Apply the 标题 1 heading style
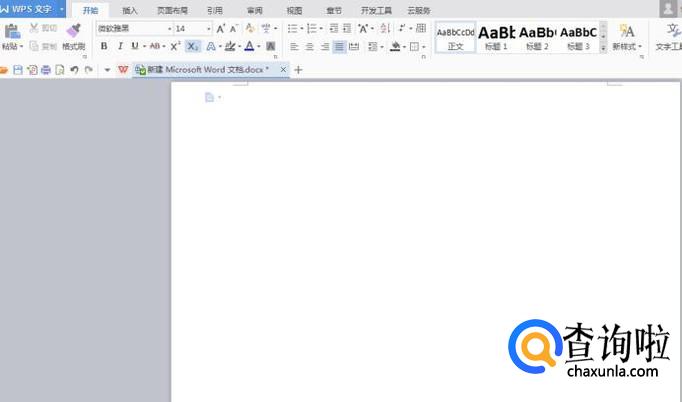 (x=496, y=38)
